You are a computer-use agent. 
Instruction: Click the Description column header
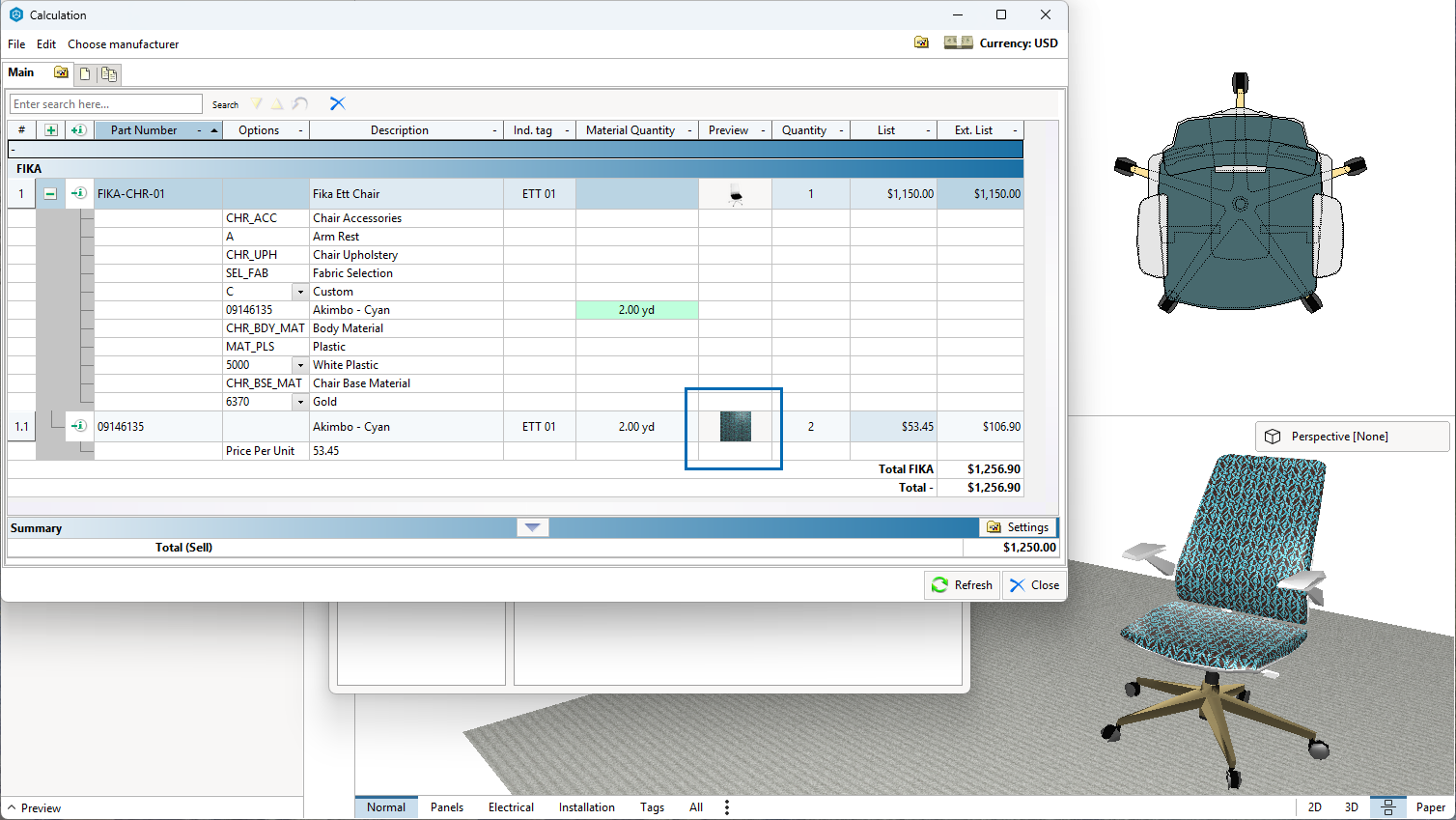pos(406,130)
